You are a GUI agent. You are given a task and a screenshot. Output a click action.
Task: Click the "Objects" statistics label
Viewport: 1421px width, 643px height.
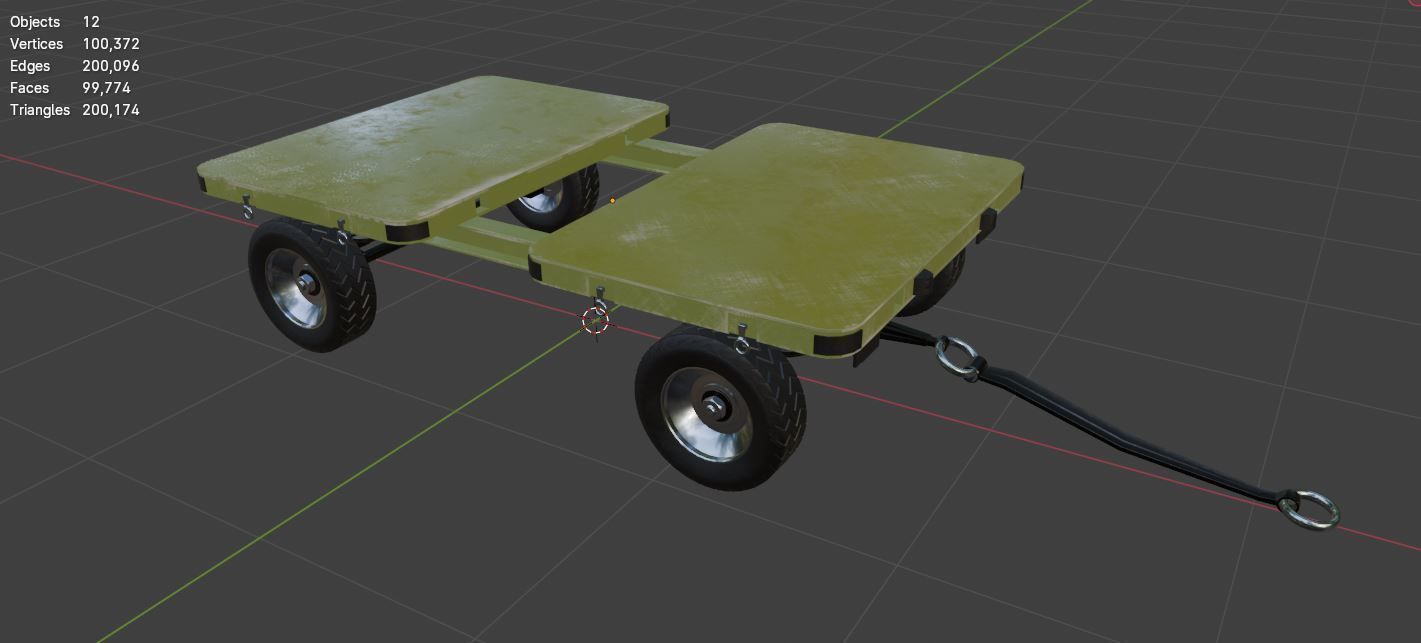(x=35, y=22)
